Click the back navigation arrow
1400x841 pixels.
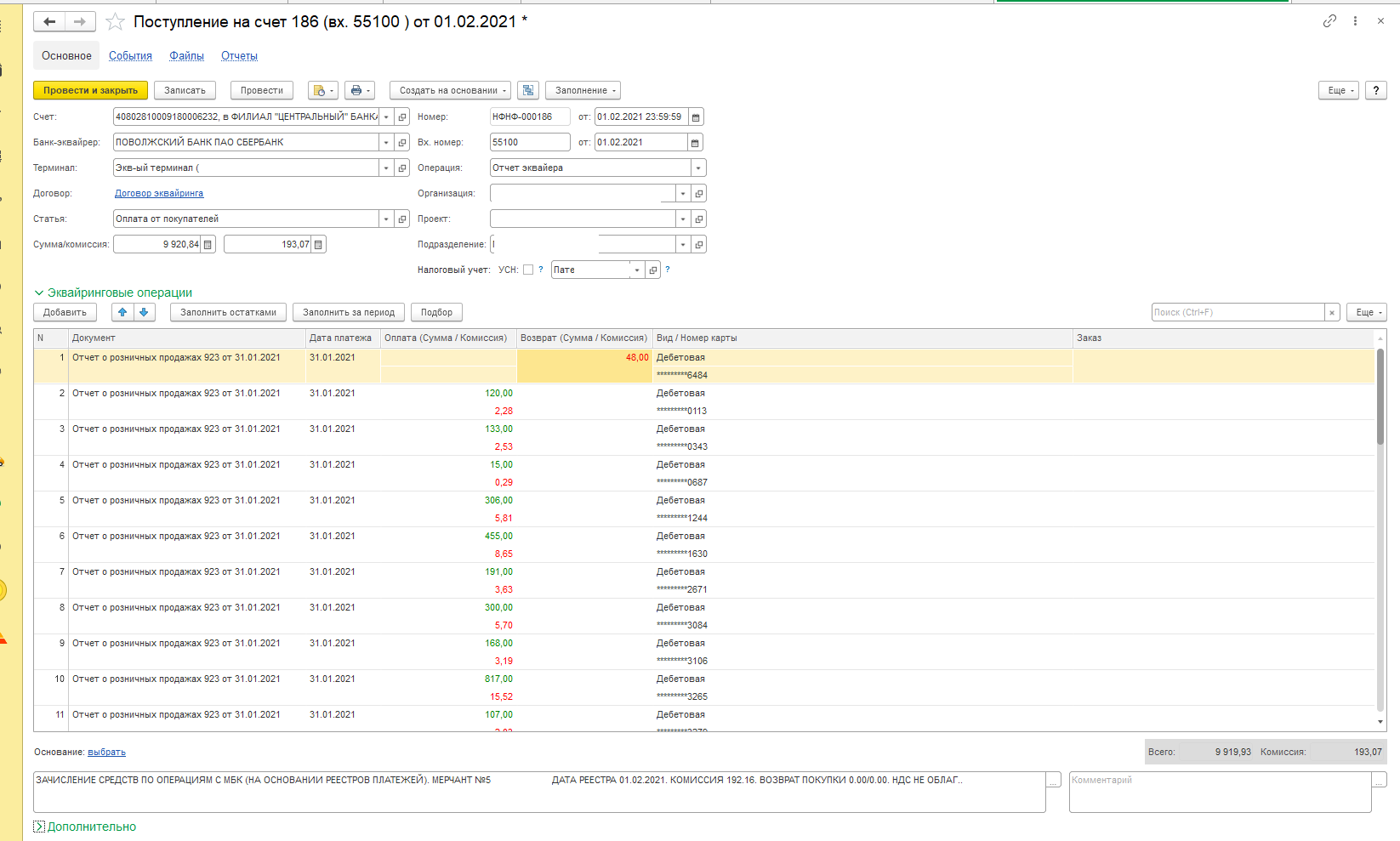[x=49, y=22]
